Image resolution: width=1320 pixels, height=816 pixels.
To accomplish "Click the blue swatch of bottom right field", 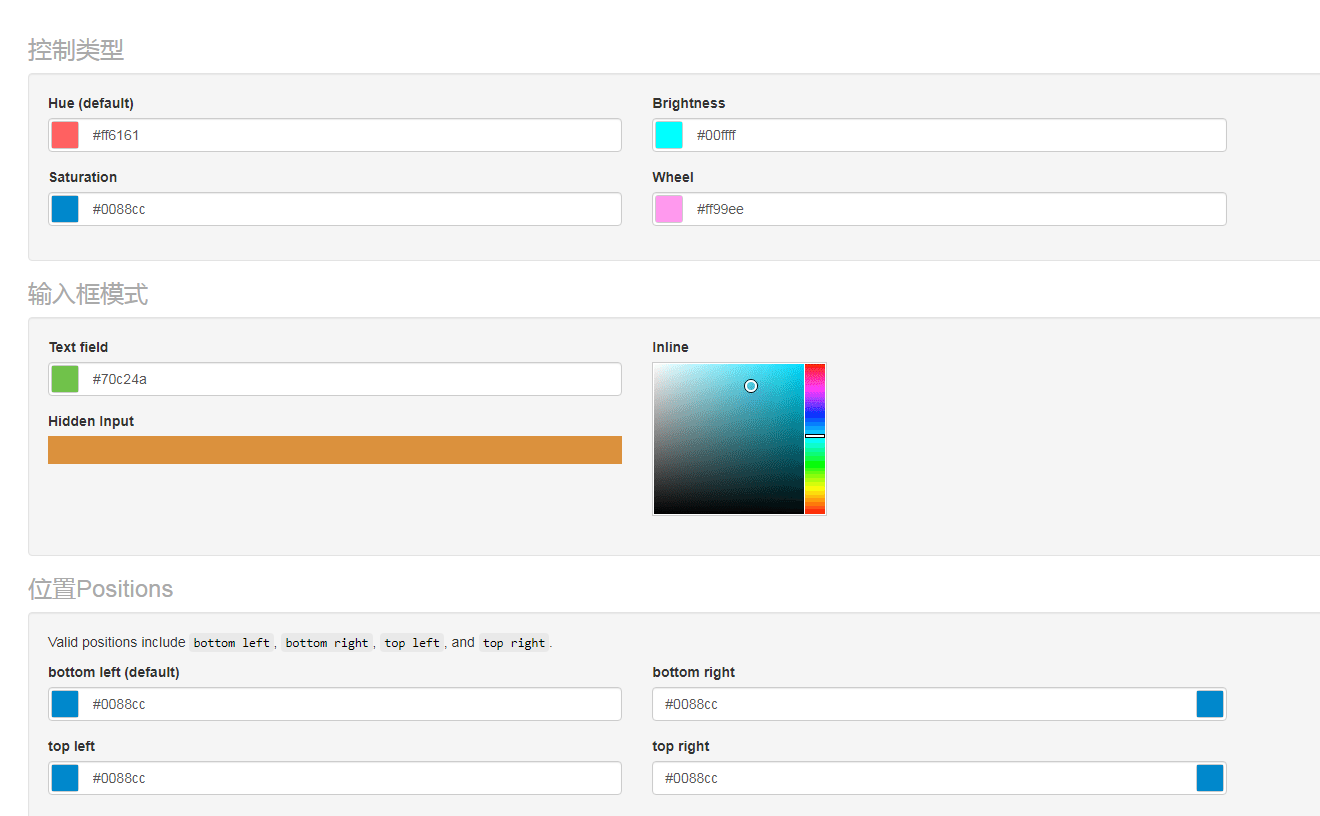I will [x=1210, y=704].
